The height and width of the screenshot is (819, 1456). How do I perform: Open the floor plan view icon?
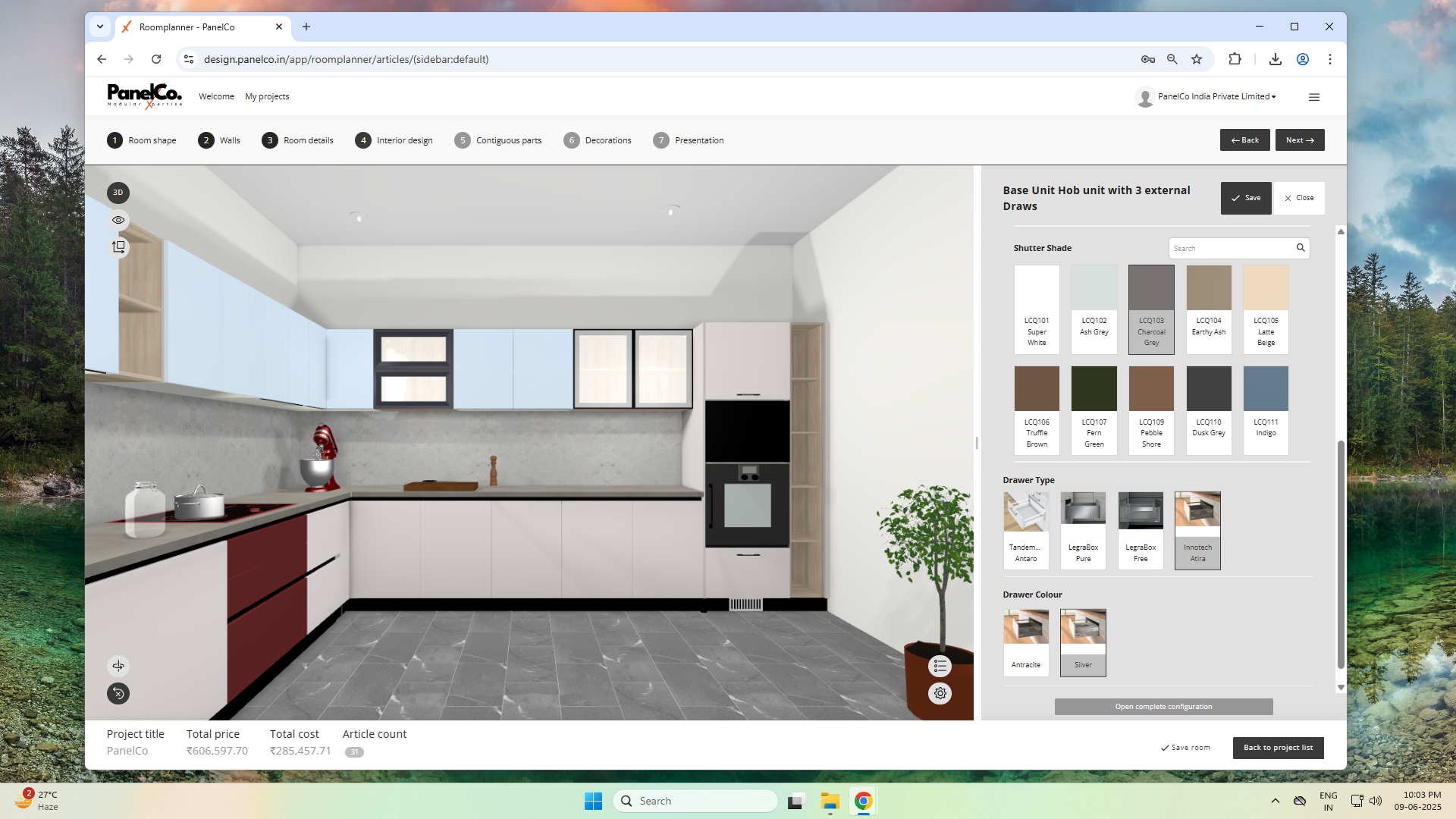click(118, 246)
